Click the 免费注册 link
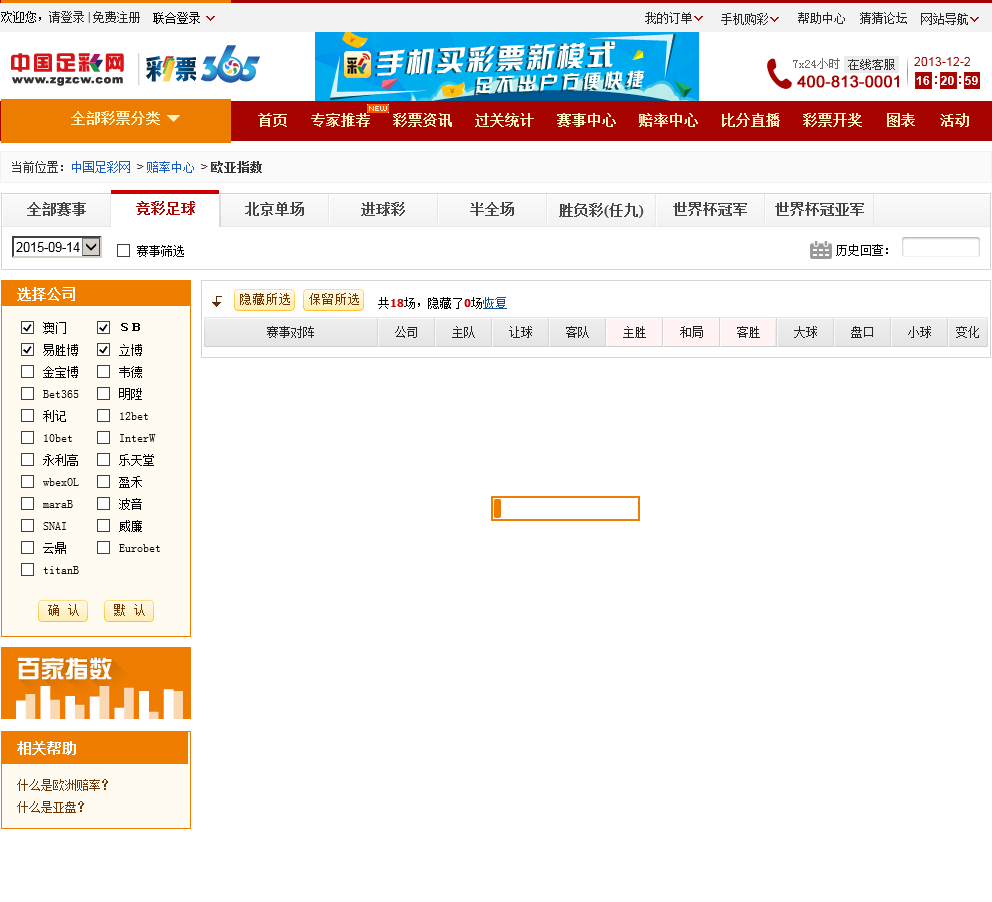992x902 pixels. point(116,18)
